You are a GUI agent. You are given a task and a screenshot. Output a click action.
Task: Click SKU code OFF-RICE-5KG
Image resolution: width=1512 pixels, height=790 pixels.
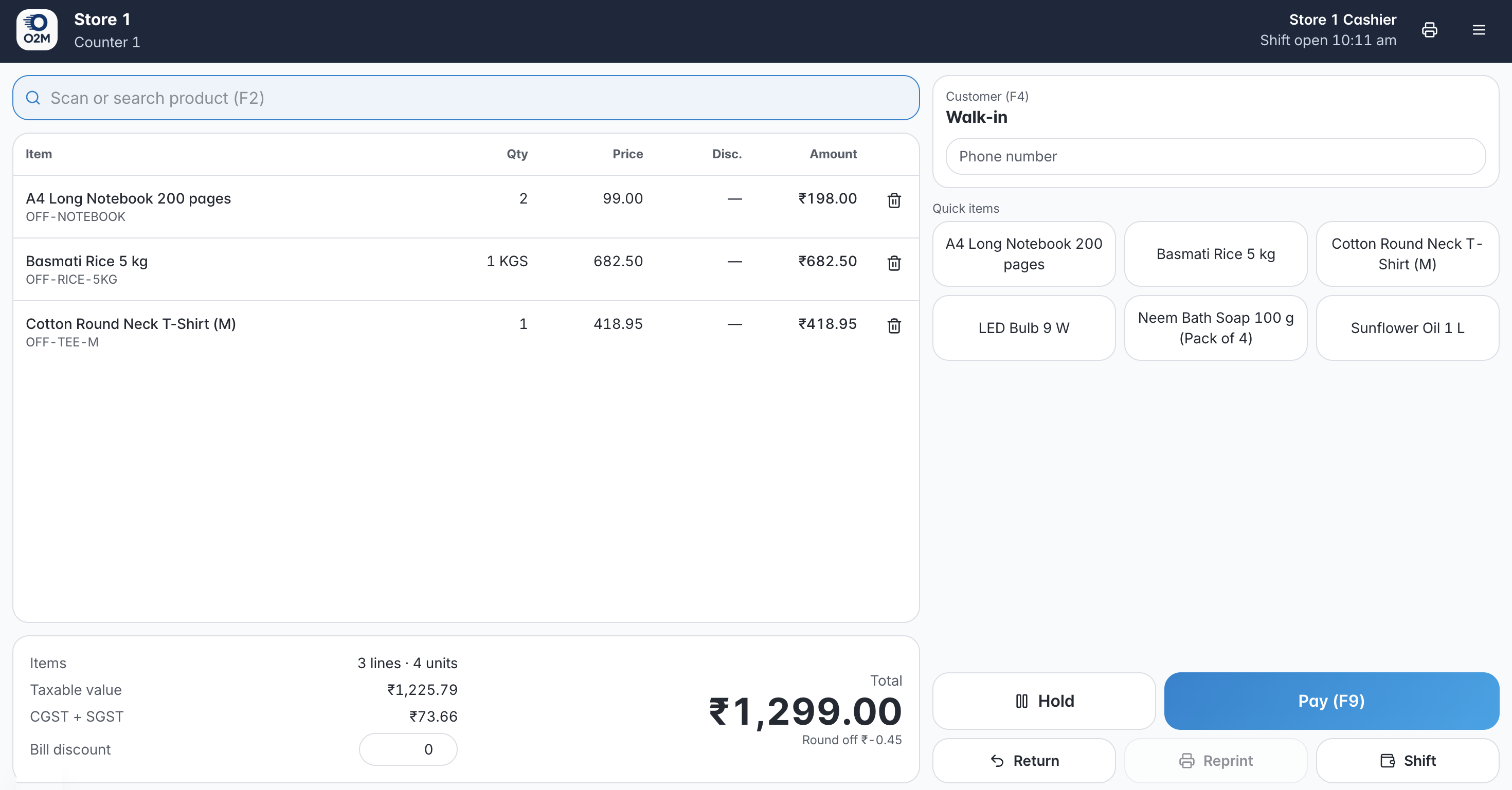pyautogui.click(x=71, y=280)
